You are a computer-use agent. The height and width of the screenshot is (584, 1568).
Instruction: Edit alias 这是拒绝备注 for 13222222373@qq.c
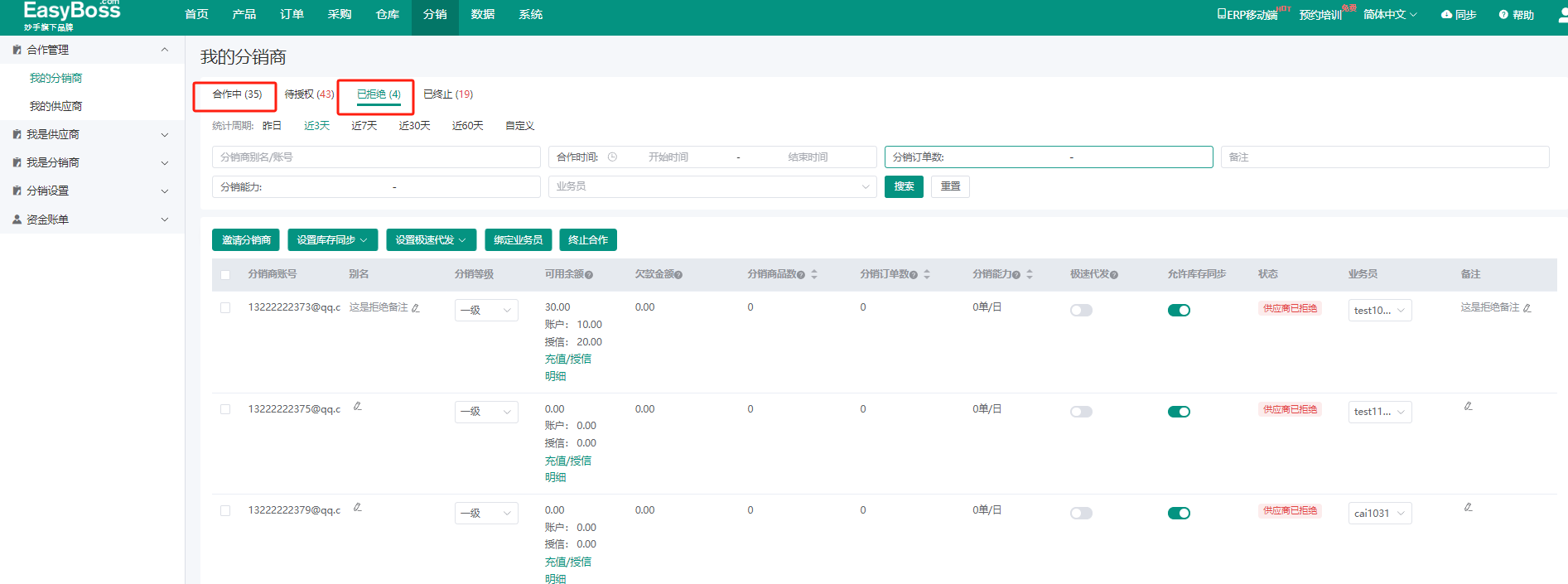[416, 308]
